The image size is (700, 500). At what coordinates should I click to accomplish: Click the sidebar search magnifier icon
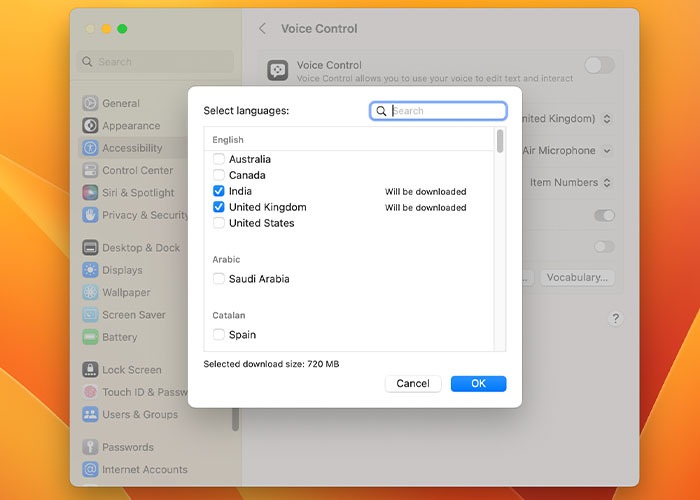tap(88, 62)
